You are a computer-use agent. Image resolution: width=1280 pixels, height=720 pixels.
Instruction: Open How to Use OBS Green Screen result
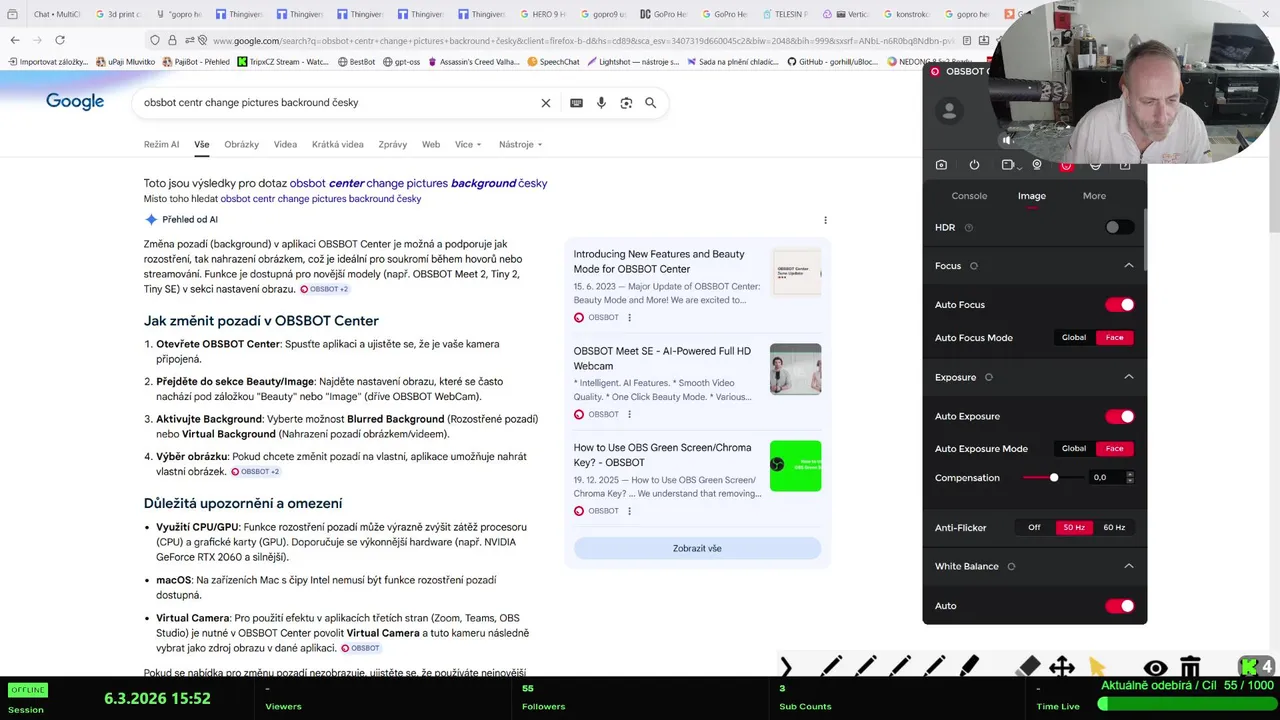(662, 455)
